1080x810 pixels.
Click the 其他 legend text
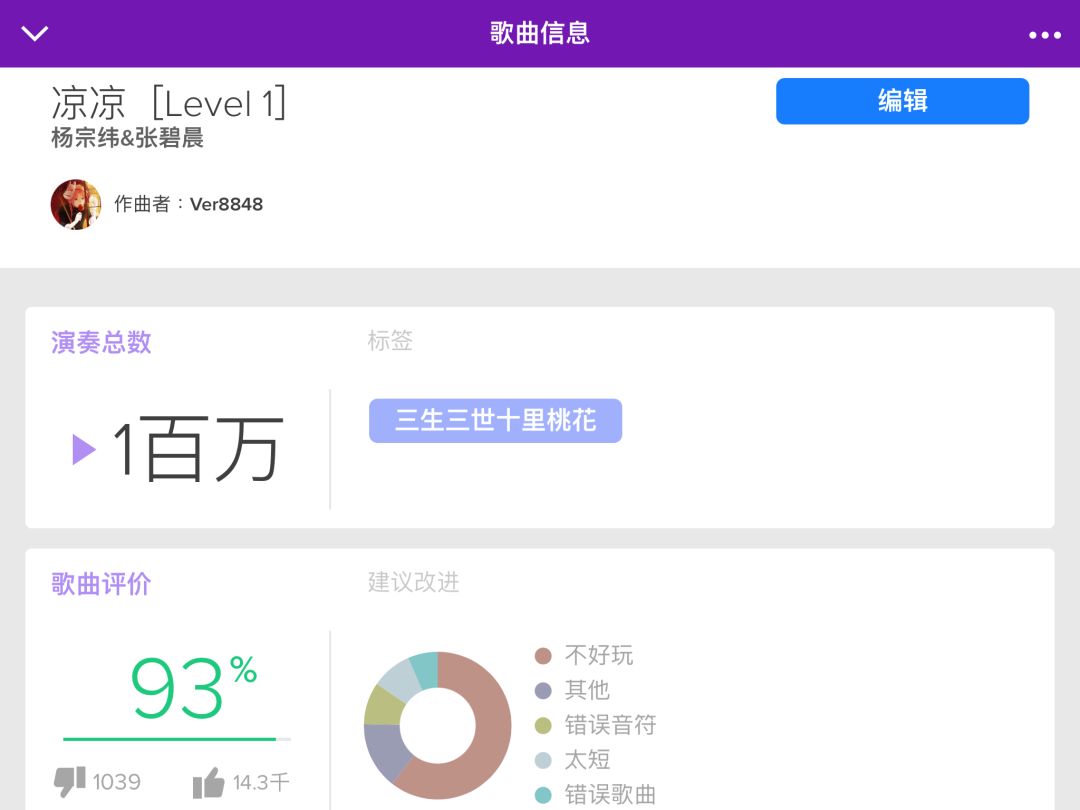pyautogui.click(x=588, y=690)
